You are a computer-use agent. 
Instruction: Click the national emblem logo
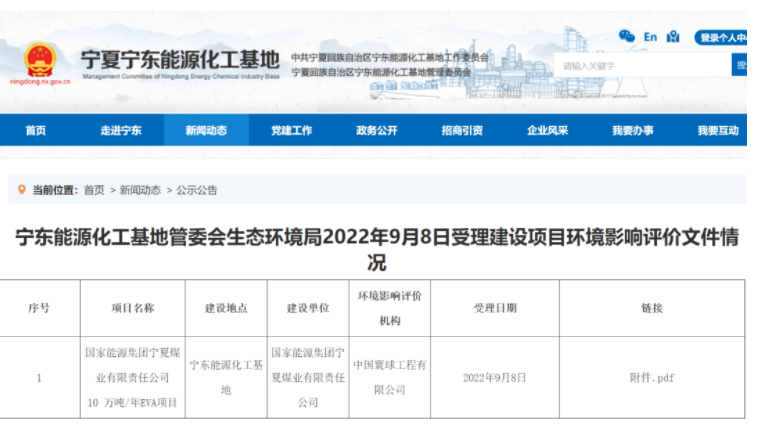tap(41, 59)
